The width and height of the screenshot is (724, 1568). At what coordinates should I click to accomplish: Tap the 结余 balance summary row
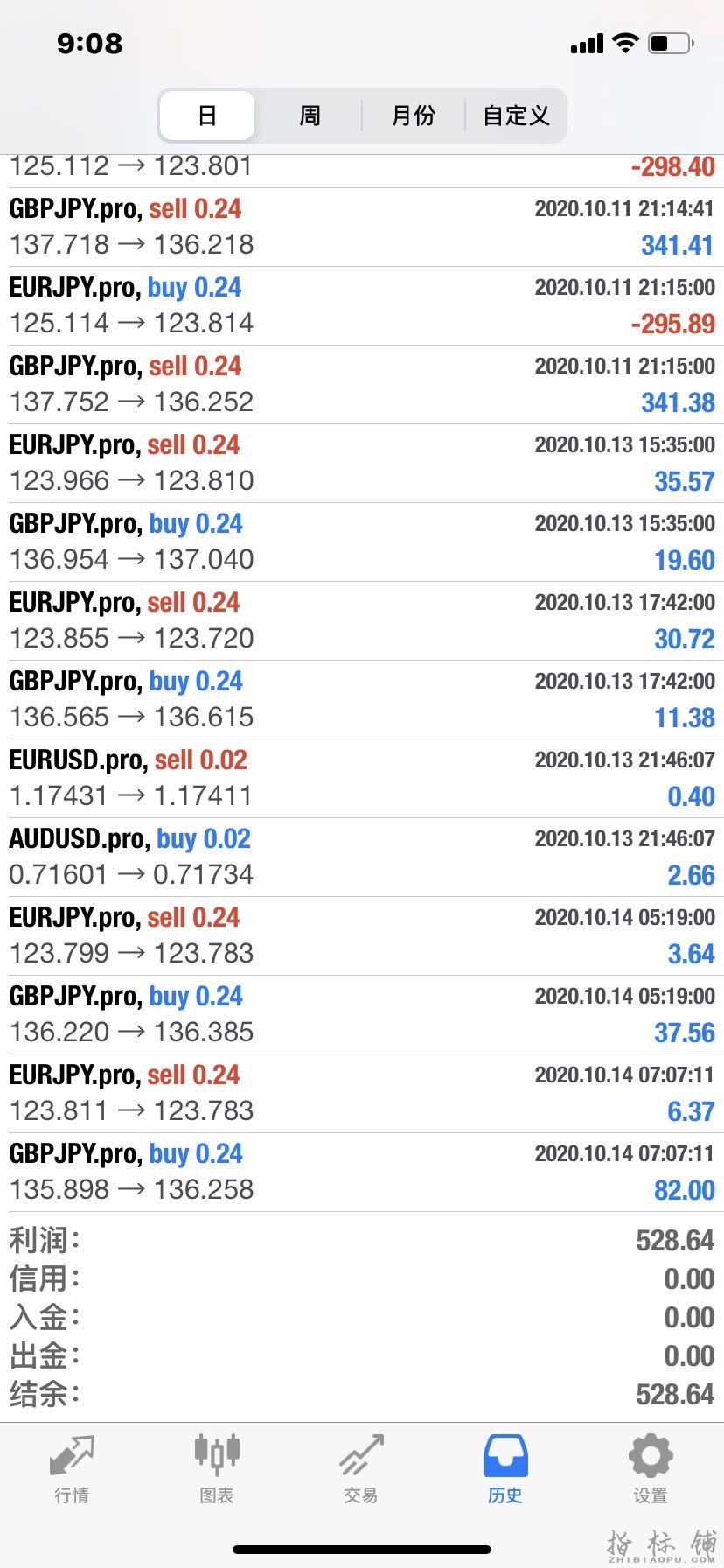pyautogui.click(x=362, y=1394)
